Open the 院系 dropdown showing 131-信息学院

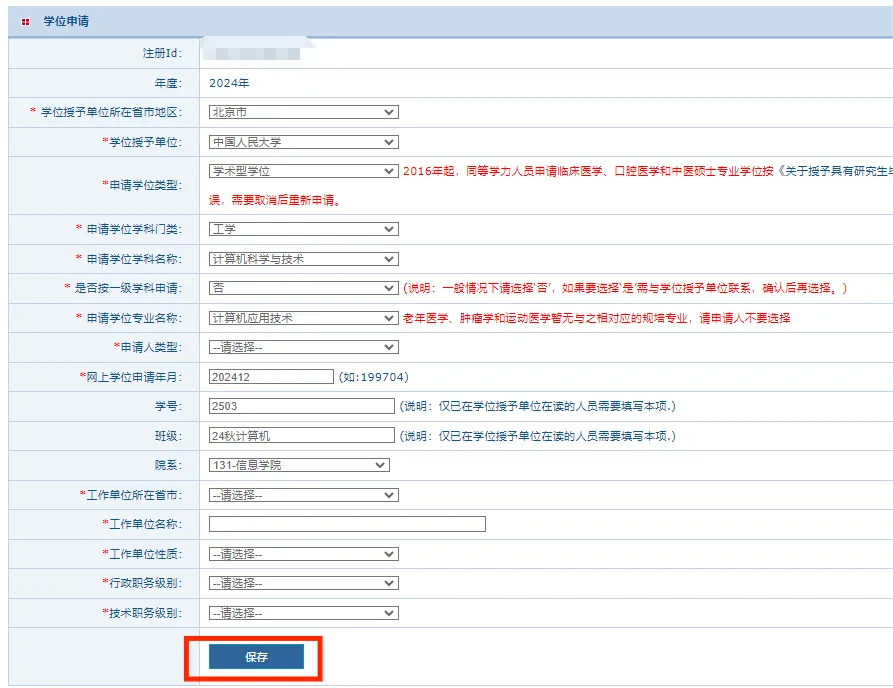(x=299, y=464)
